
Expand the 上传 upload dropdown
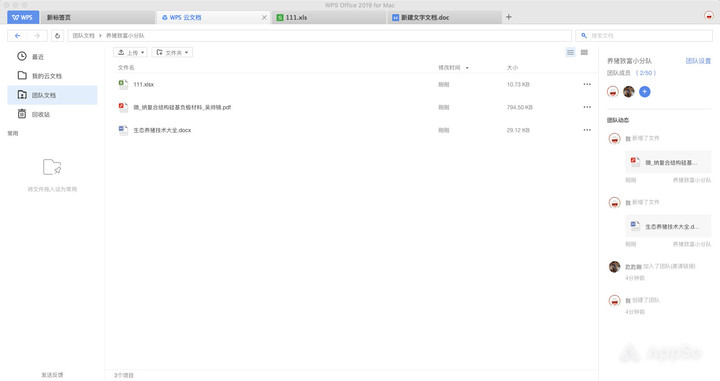130,52
